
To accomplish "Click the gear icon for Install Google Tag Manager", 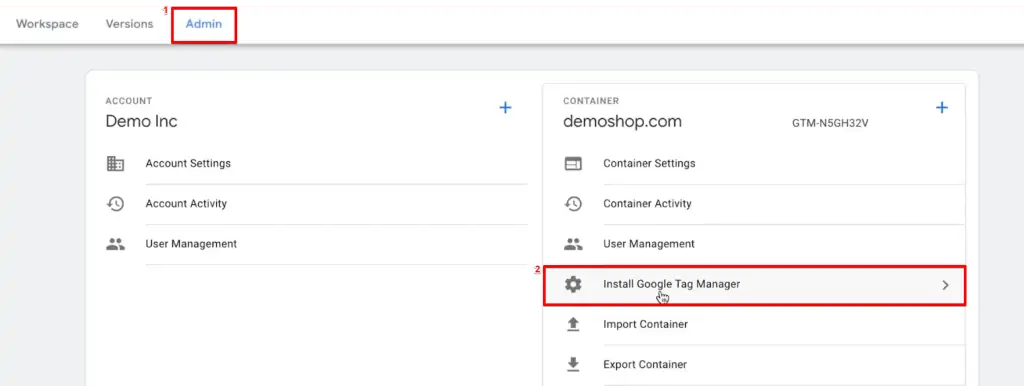I will click(573, 285).
